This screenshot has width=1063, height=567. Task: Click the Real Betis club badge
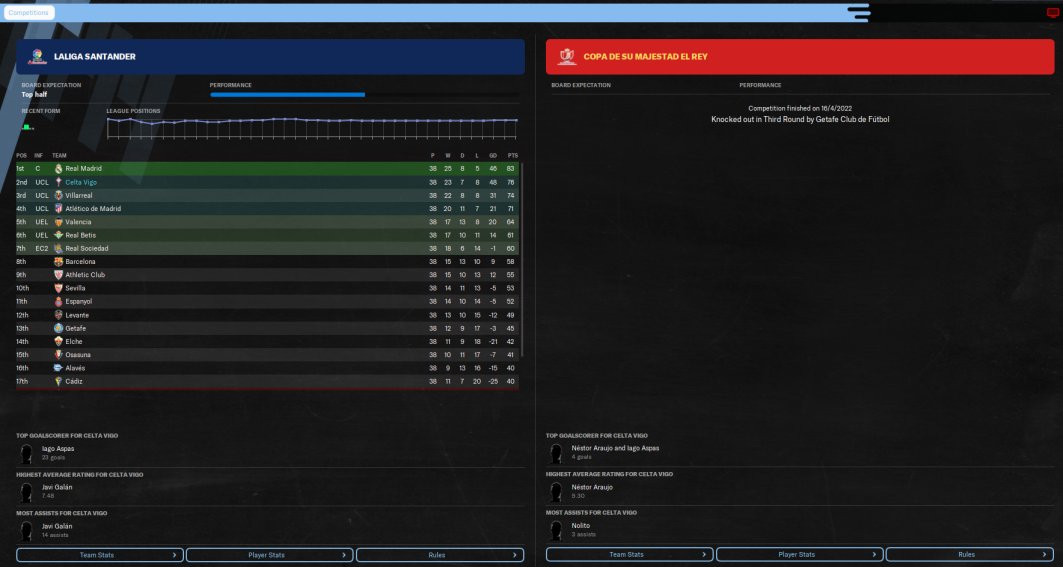point(58,235)
